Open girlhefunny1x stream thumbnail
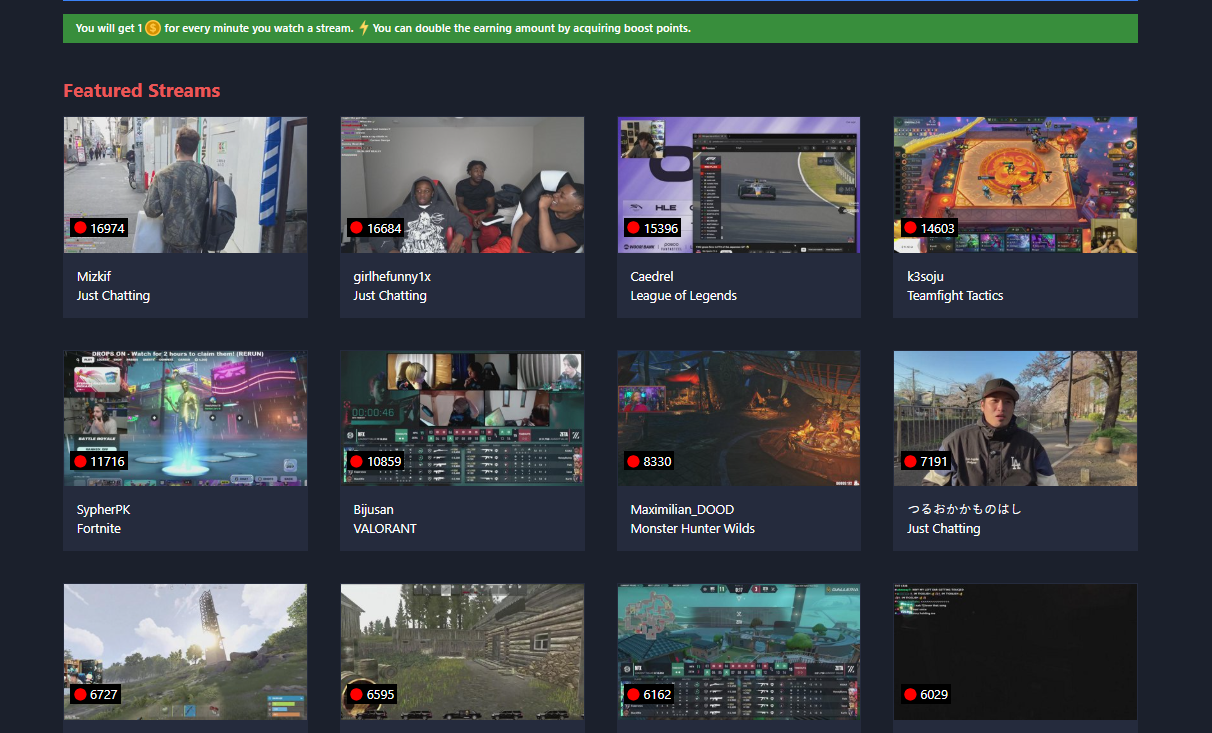1212x733 pixels. pos(462,185)
